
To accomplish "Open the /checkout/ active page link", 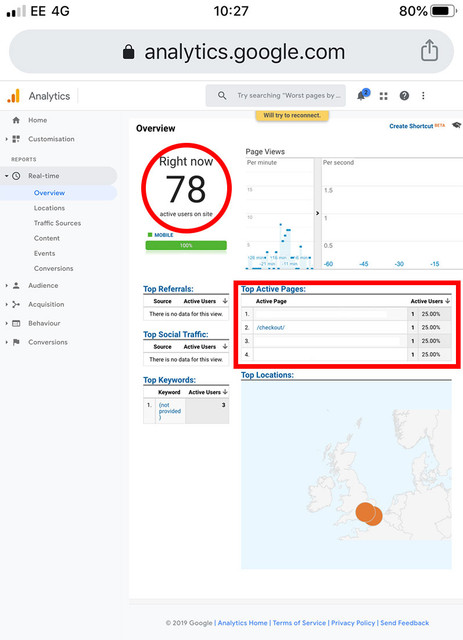I will [x=270, y=327].
